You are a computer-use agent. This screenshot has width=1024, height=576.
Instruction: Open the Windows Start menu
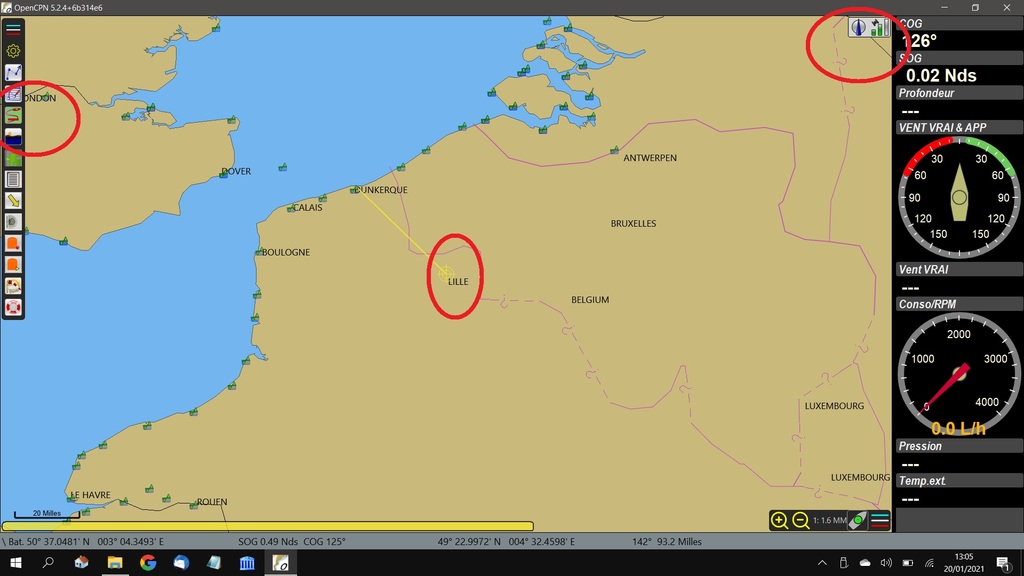tap(16, 563)
